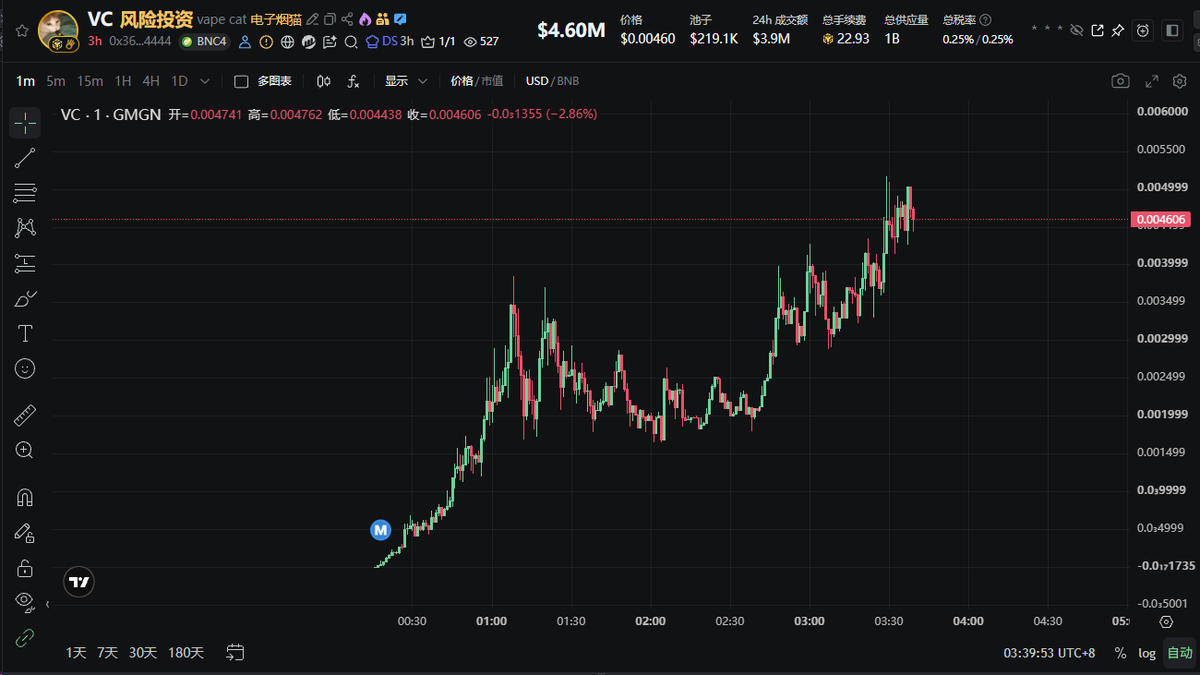This screenshot has width=1200, height=675.
Task: Collapse the drawing toolbar arrow
Action: (47, 604)
